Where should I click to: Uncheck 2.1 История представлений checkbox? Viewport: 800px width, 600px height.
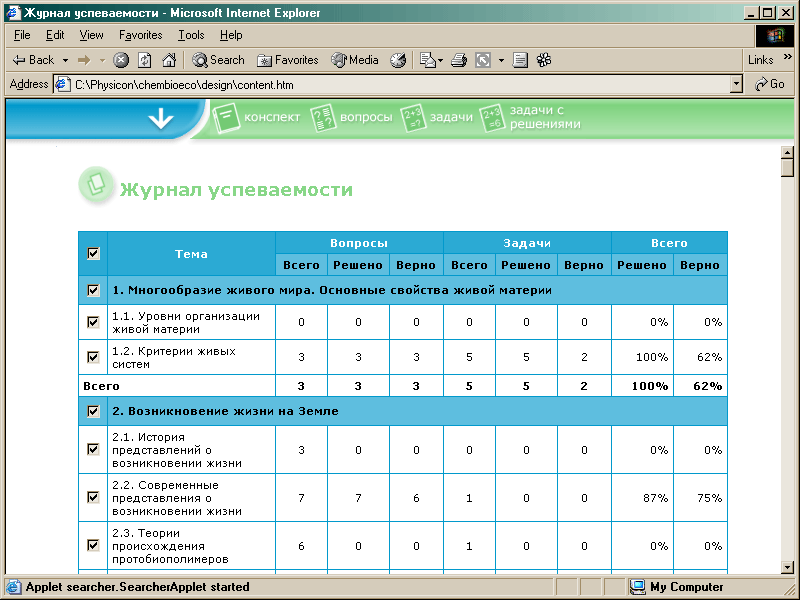pyautogui.click(x=93, y=449)
